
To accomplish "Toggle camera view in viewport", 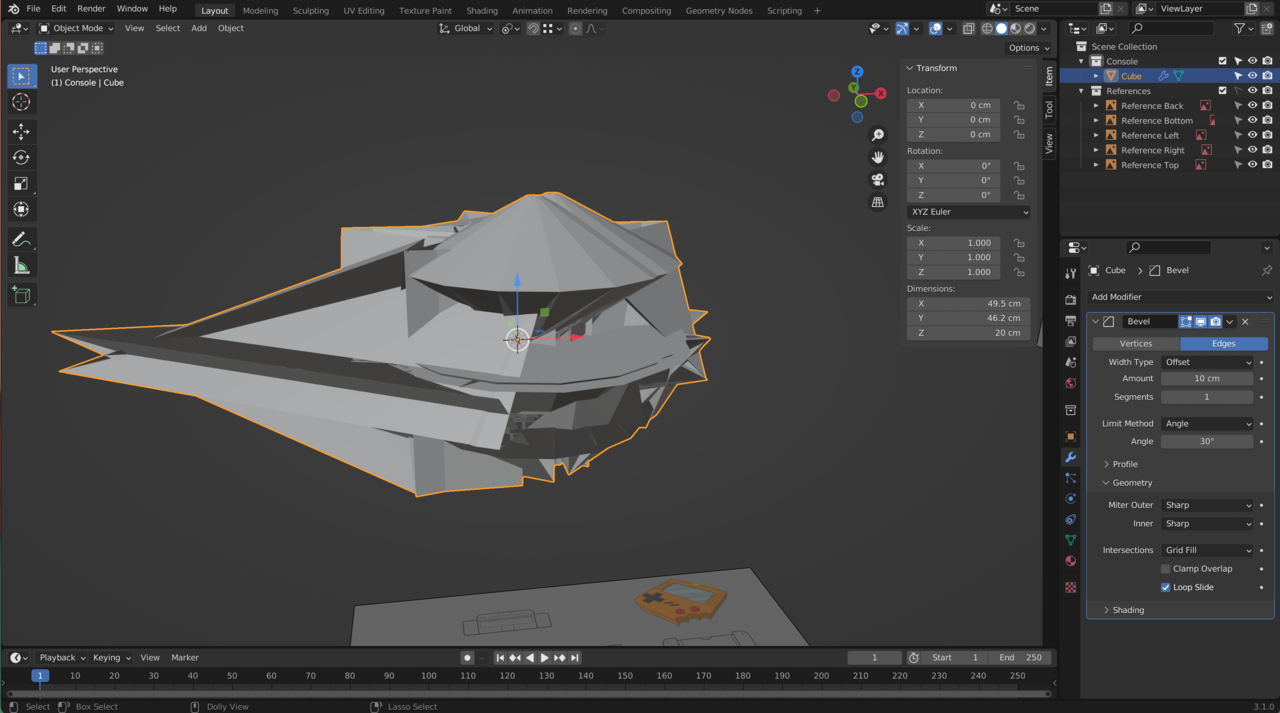I will click(x=877, y=180).
